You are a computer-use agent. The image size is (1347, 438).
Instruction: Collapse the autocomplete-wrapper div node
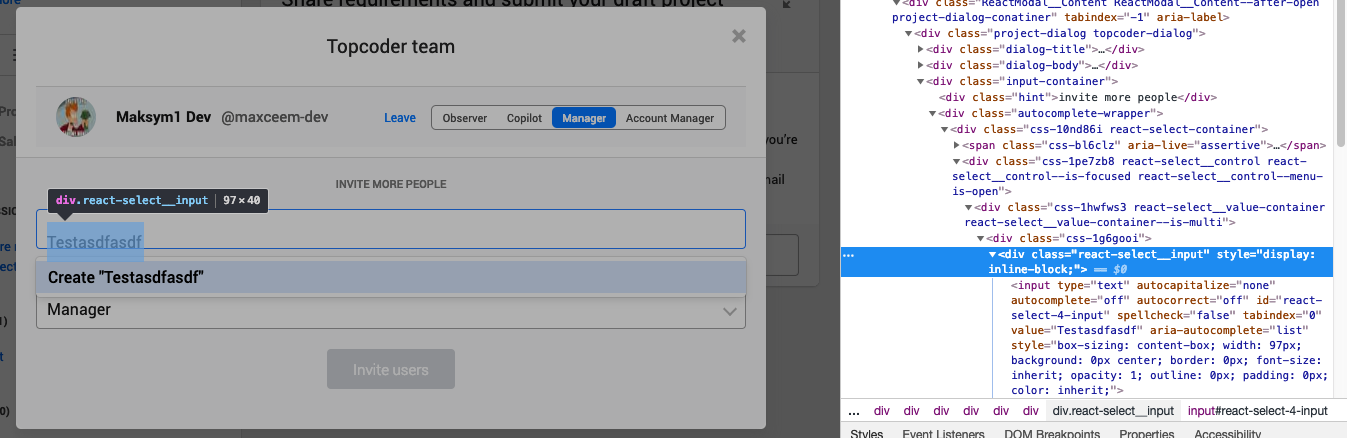pos(933,113)
